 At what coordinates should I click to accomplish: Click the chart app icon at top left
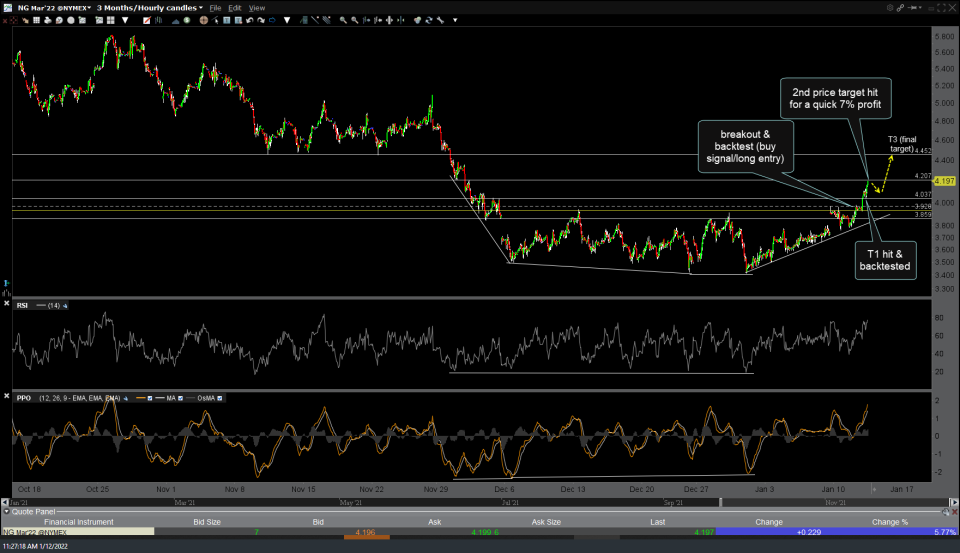tap(6, 7)
